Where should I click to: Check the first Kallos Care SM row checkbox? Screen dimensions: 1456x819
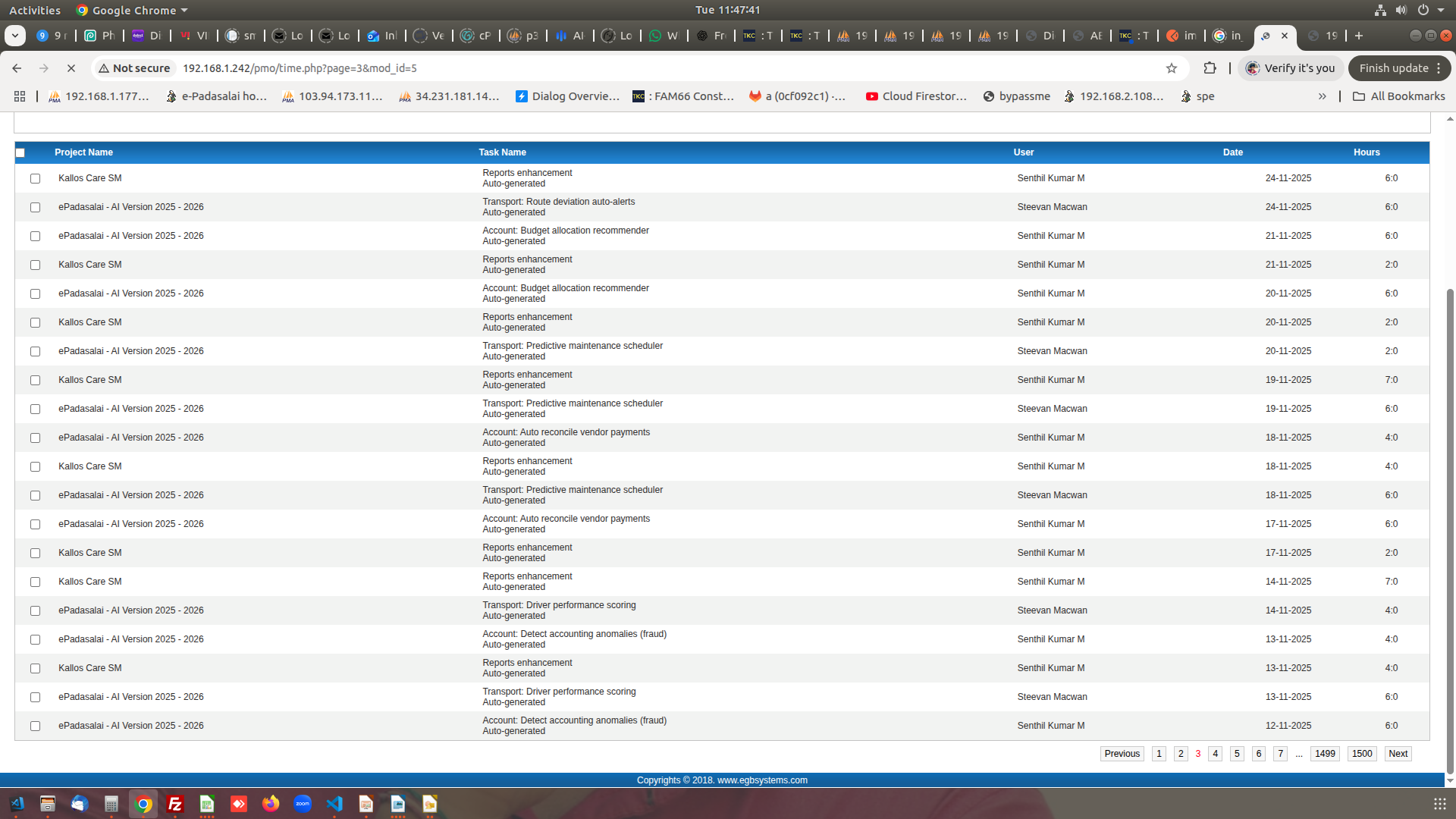(35, 179)
